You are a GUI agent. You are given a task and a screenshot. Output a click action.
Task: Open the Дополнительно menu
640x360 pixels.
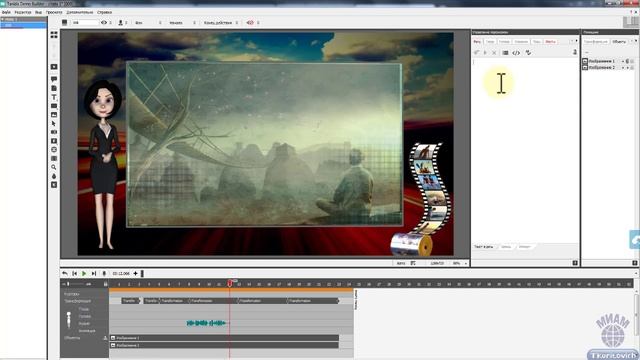[80, 12]
